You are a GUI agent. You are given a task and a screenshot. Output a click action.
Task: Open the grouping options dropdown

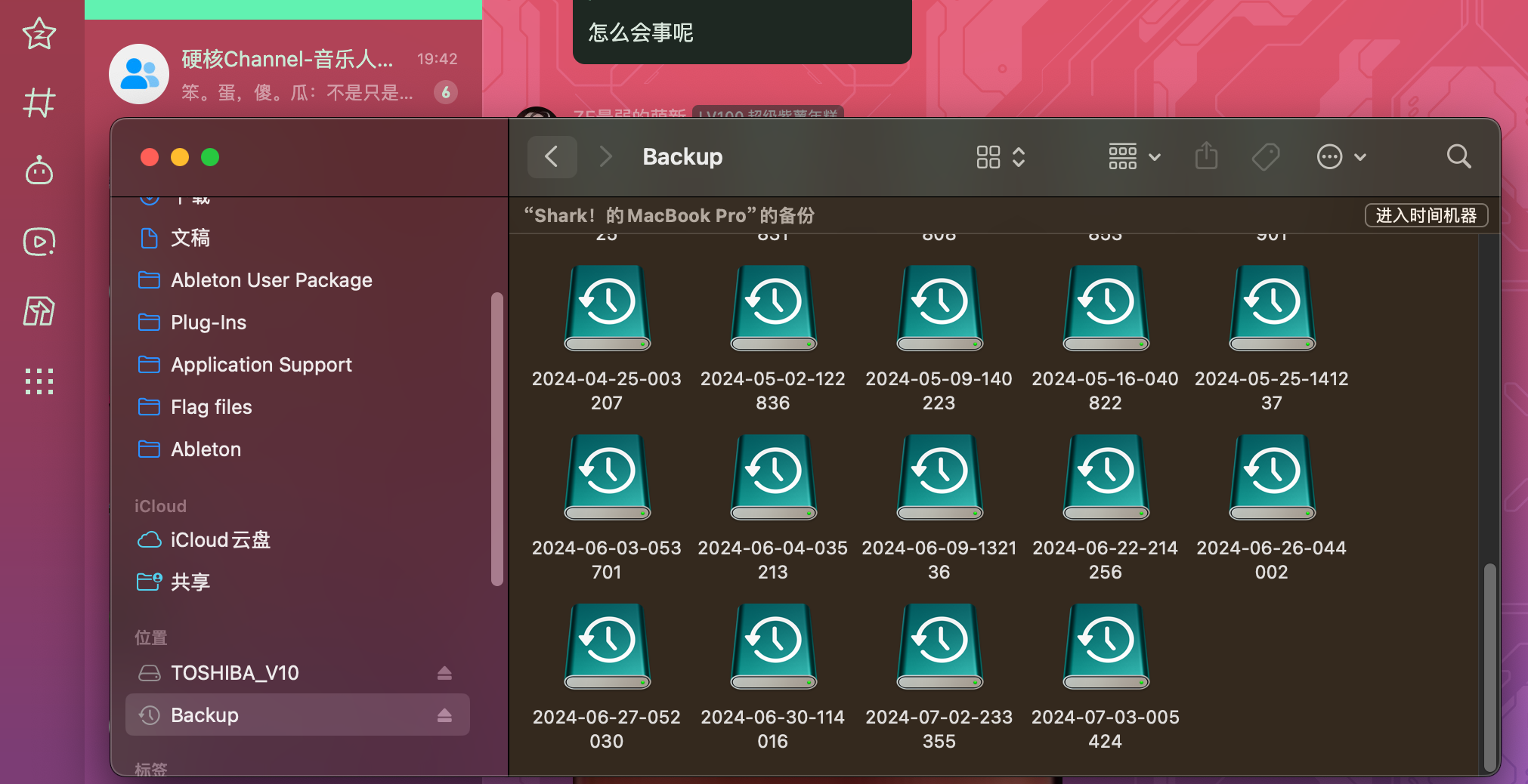[1134, 157]
